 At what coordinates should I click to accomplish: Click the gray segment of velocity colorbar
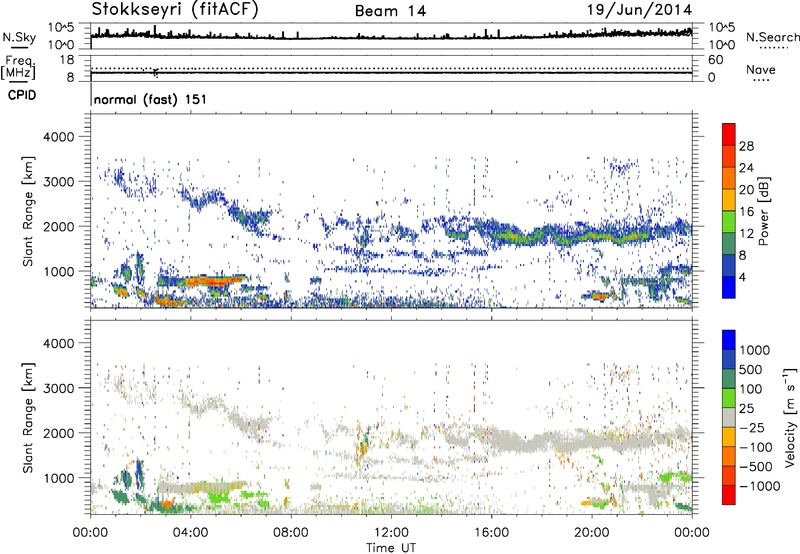click(729, 417)
